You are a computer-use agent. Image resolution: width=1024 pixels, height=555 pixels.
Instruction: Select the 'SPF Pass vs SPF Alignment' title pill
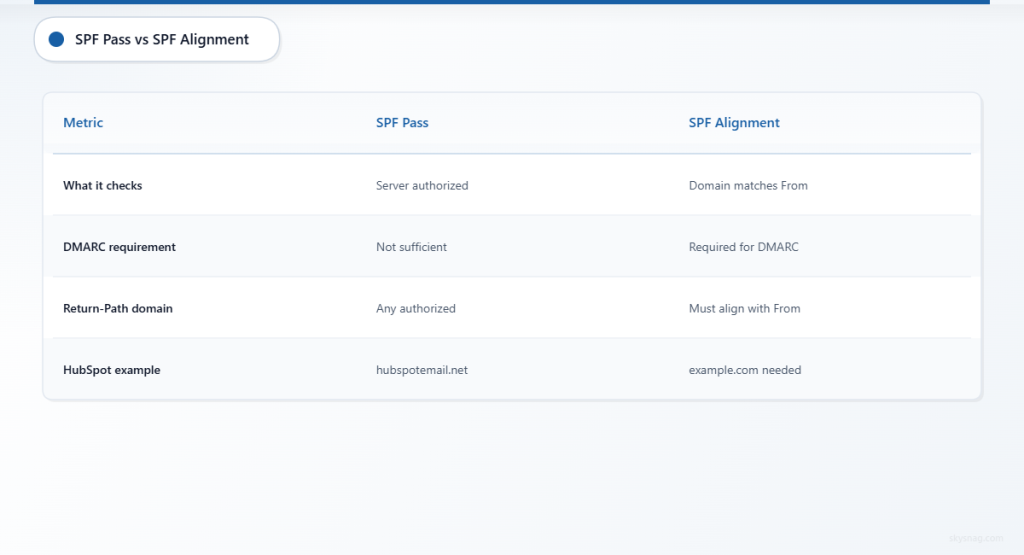tap(157, 39)
